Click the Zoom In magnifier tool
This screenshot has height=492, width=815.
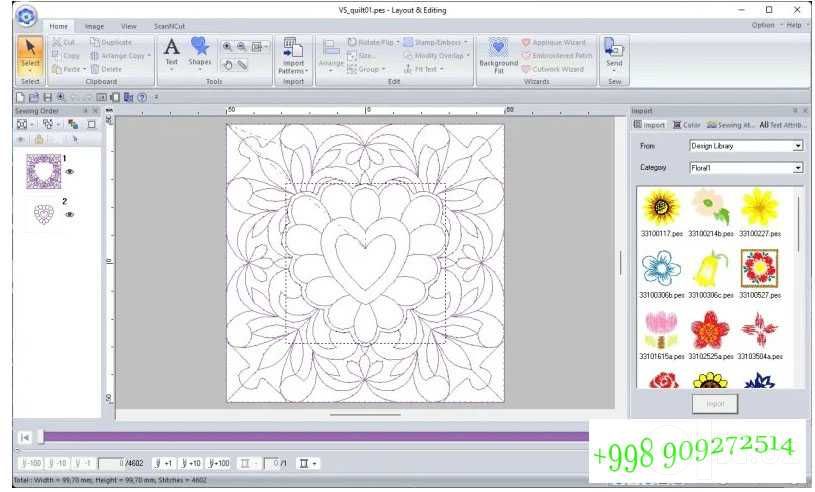228,47
